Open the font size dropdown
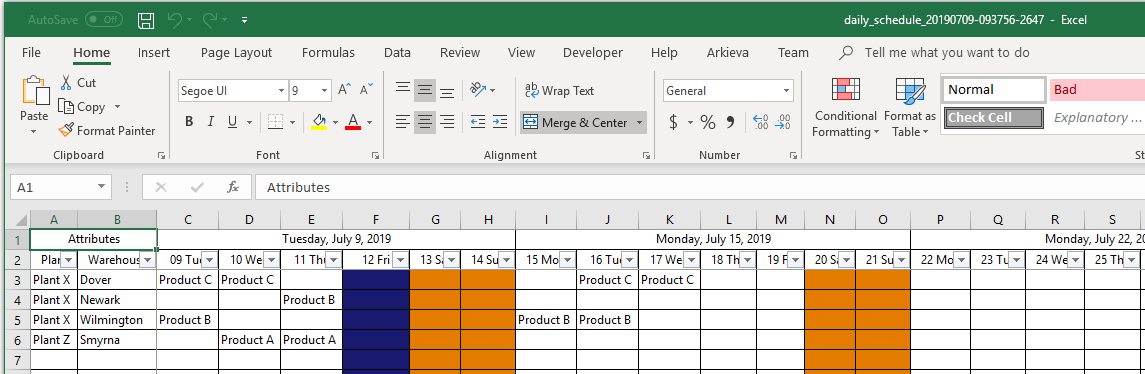 pos(325,91)
